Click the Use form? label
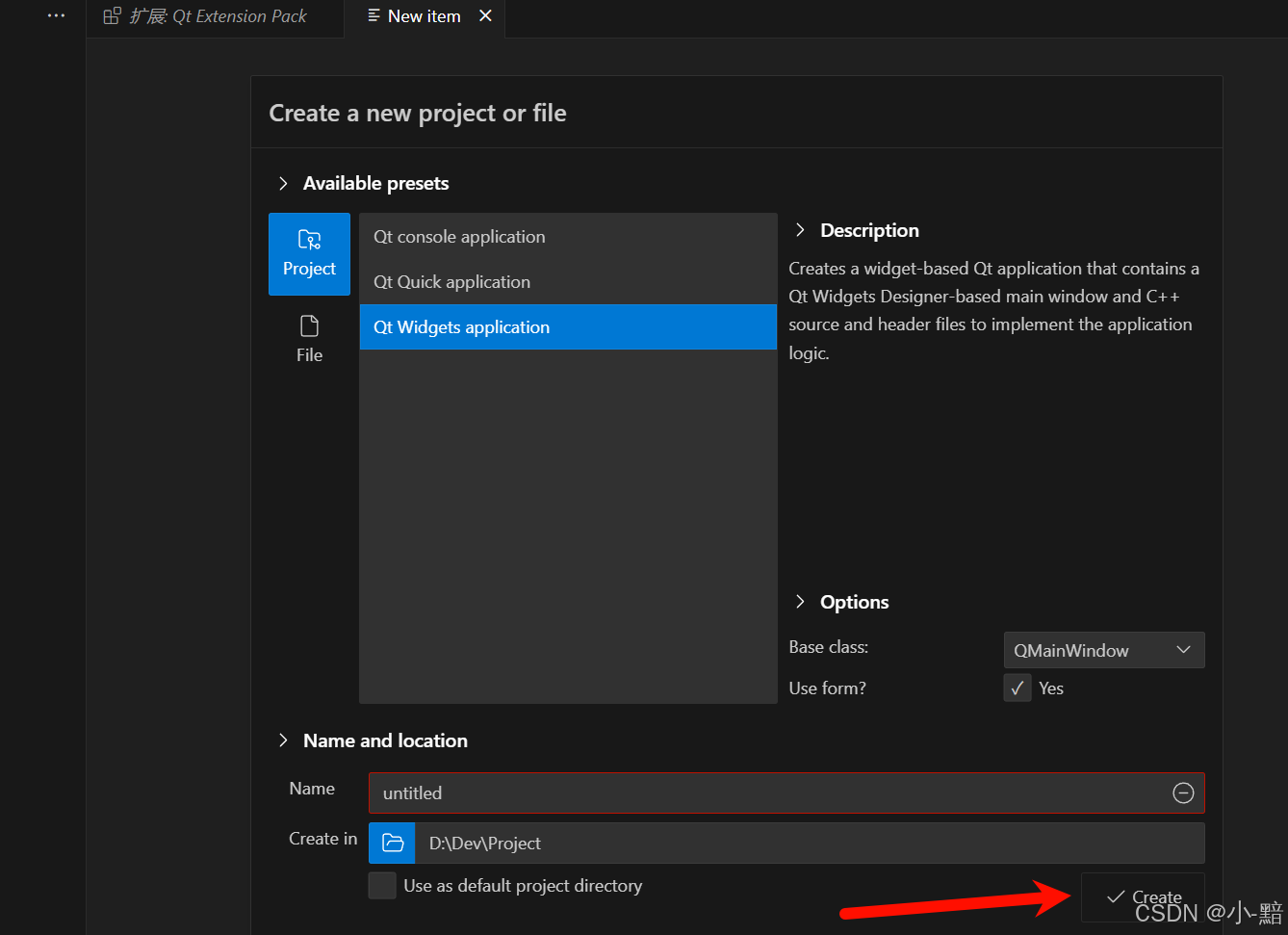Screen dimensions: 1288x935 click(828, 688)
